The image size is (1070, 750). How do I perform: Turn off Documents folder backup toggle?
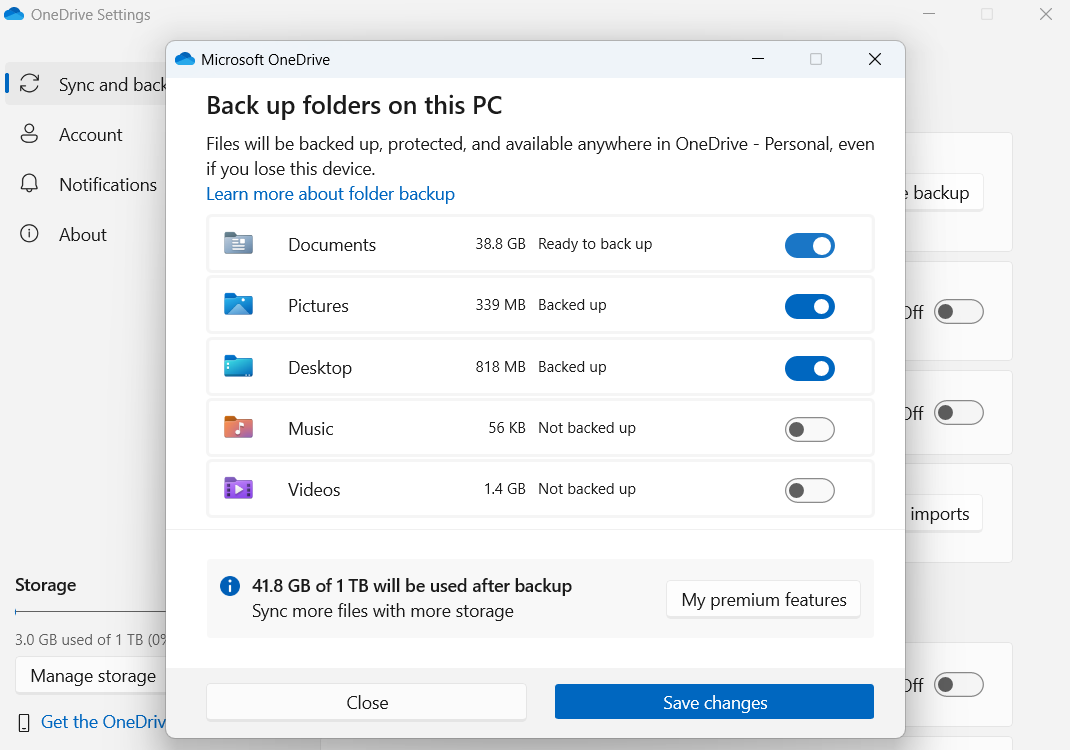point(809,245)
